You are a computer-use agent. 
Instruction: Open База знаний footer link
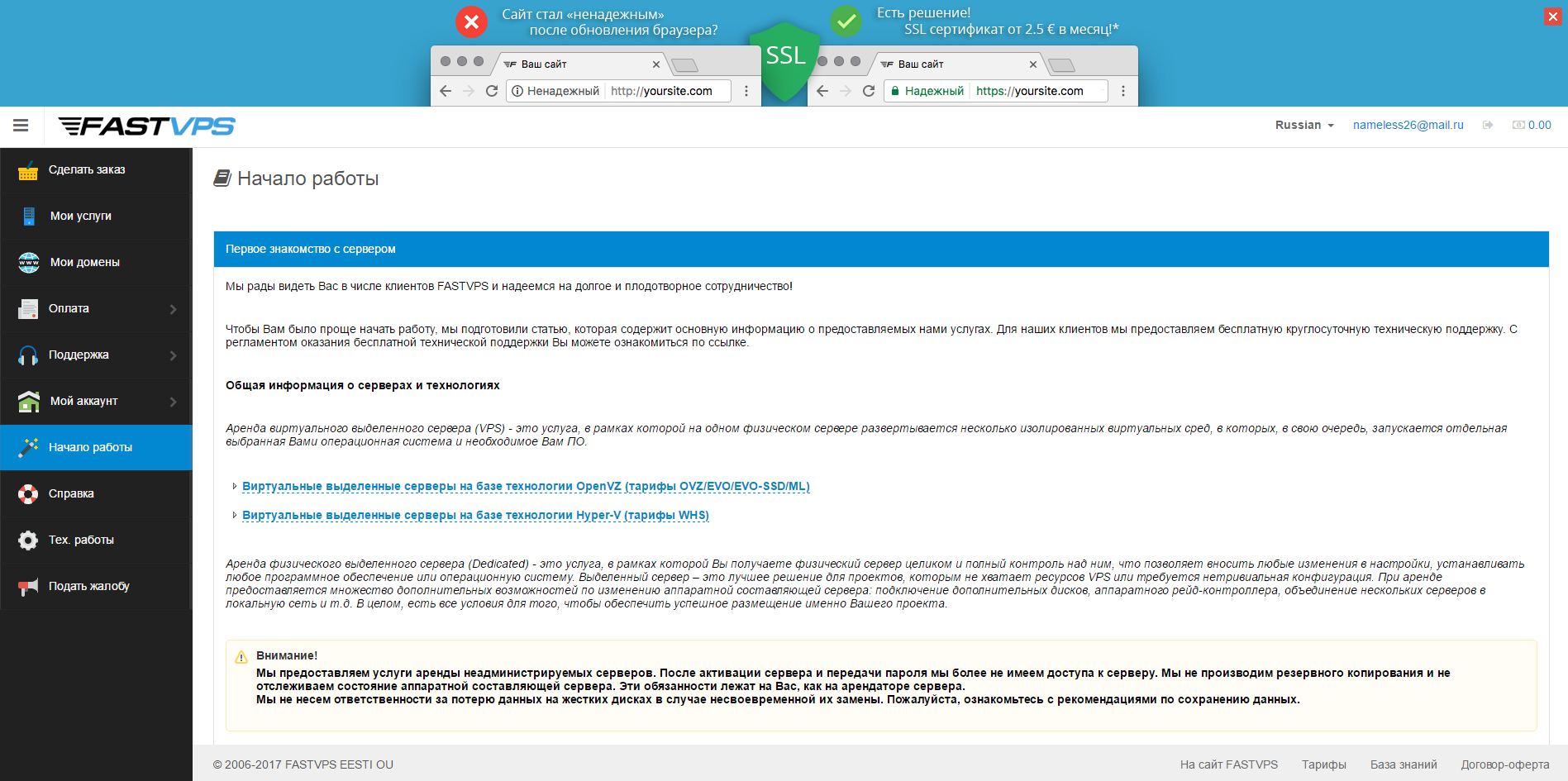1404,764
